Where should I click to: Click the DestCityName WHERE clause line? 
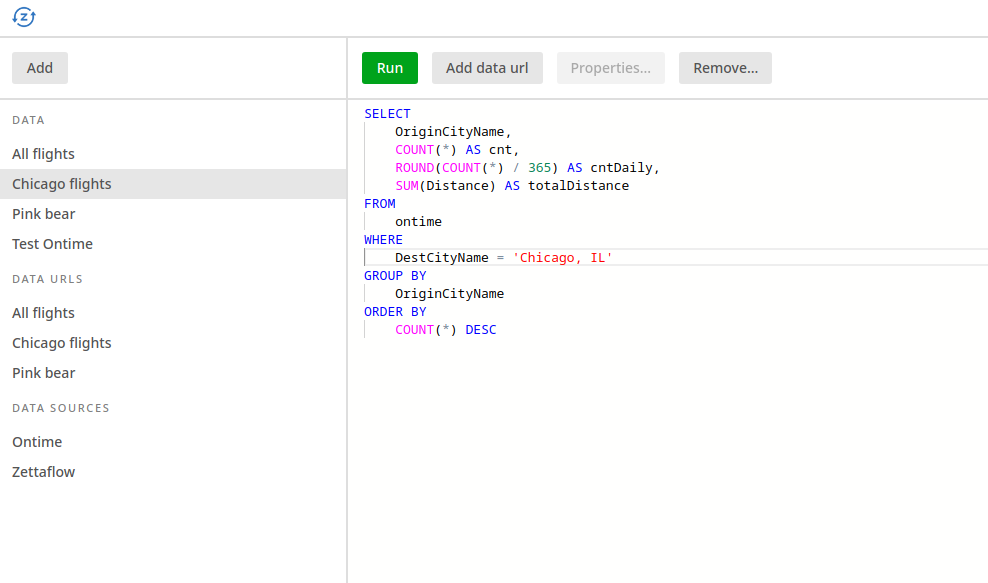[x=503, y=257]
